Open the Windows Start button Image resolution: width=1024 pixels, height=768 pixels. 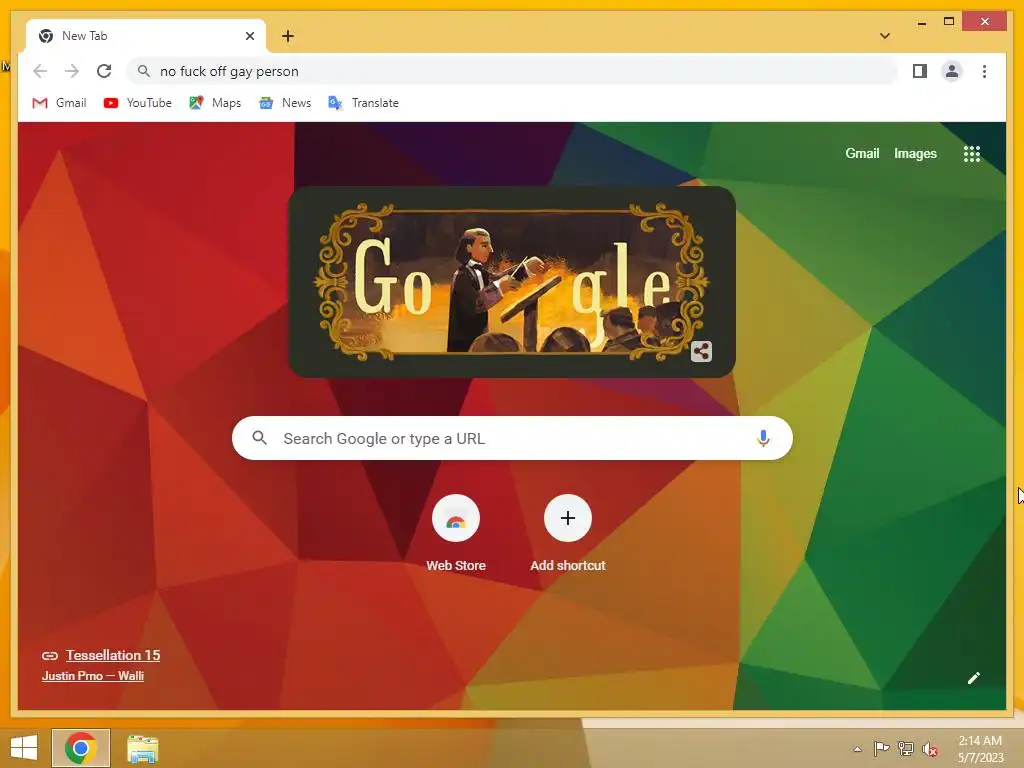click(24, 748)
